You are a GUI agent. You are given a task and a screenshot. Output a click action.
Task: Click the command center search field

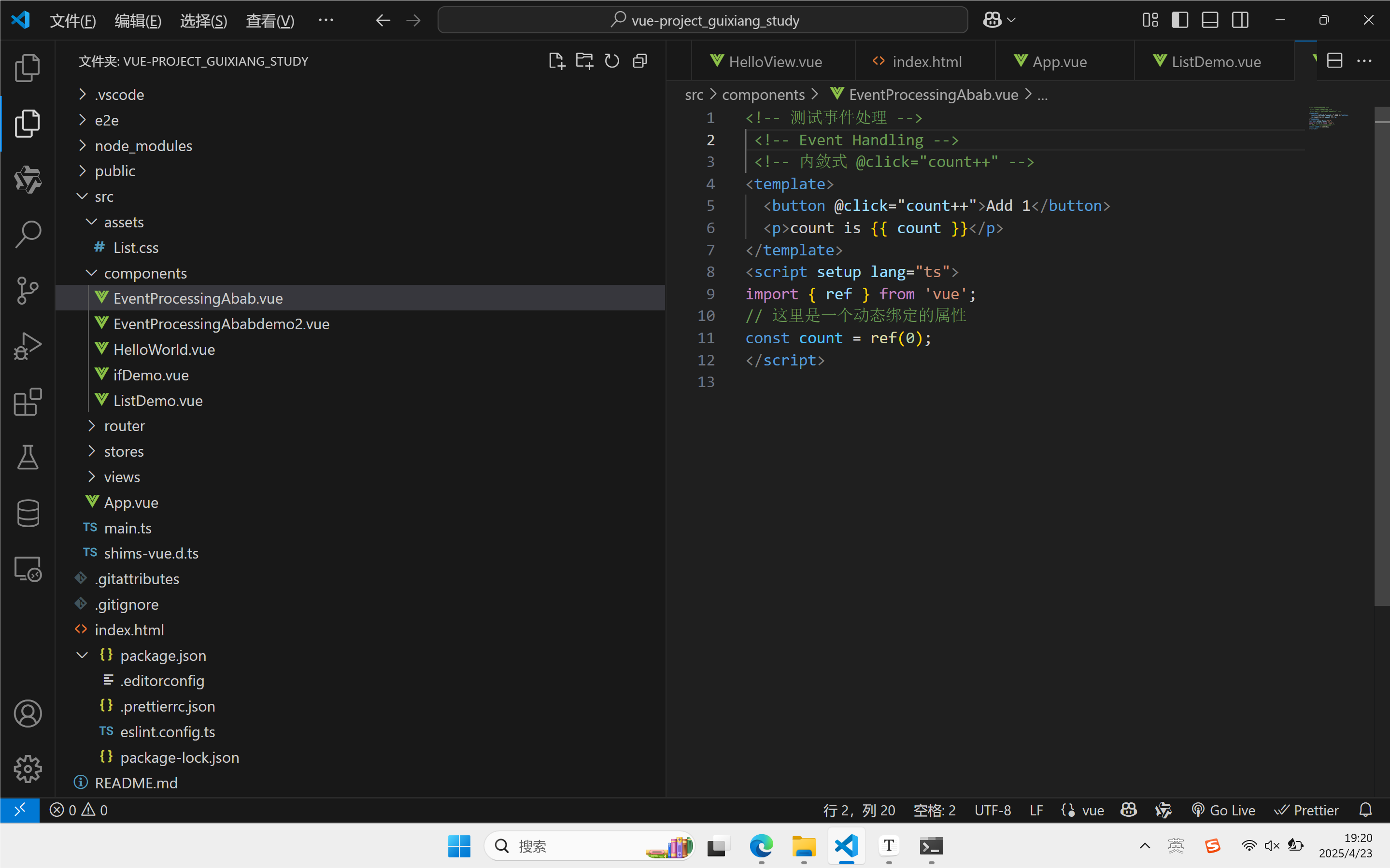click(x=702, y=21)
